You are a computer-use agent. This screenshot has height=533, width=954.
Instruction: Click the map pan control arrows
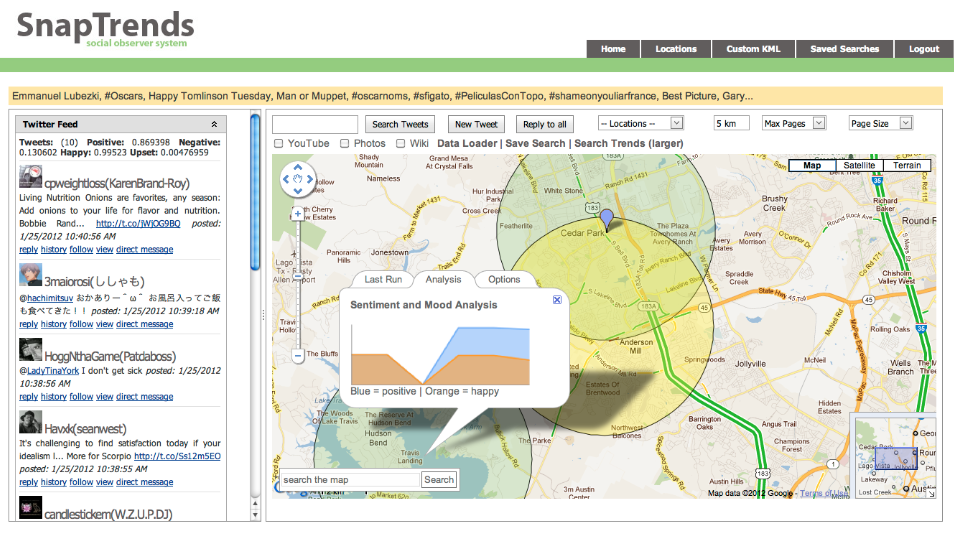(x=298, y=180)
